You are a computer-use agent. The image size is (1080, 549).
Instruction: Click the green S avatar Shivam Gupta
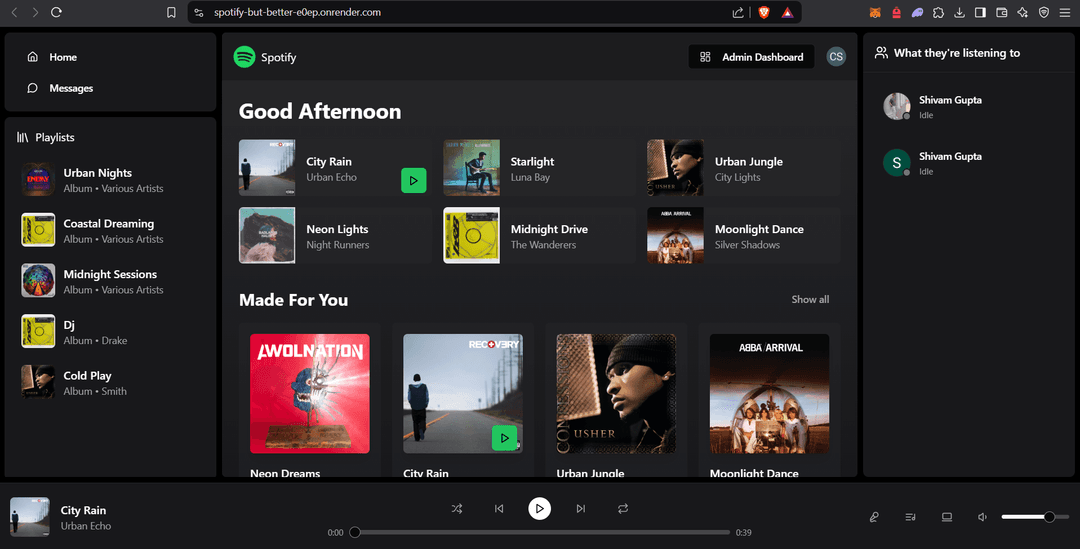[x=897, y=163]
